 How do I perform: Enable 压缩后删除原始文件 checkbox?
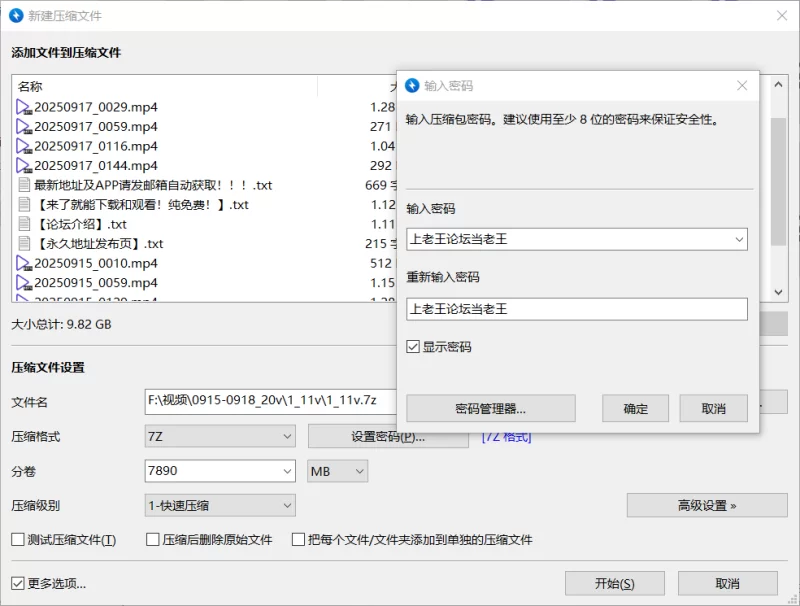click(x=154, y=540)
